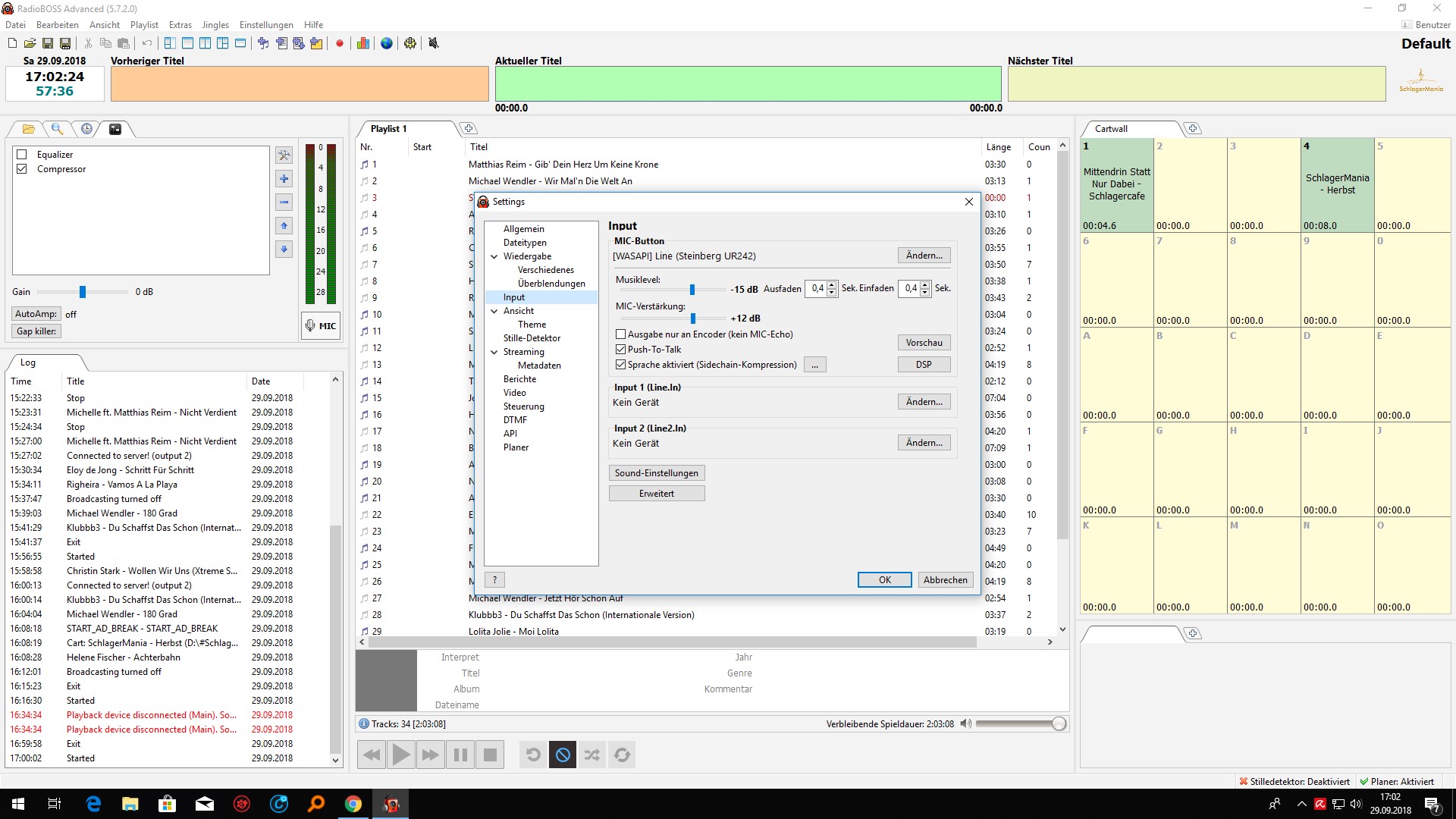
Task: Open the Datei menu
Action: pos(15,25)
